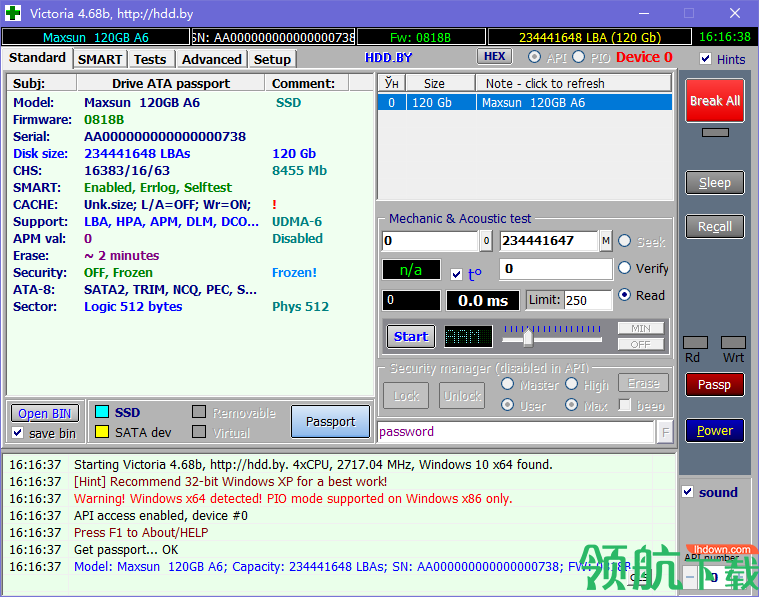The width and height of the screenshot is (759, 597).
Task: Select the Read test mode radio
Action: point(624,294)
